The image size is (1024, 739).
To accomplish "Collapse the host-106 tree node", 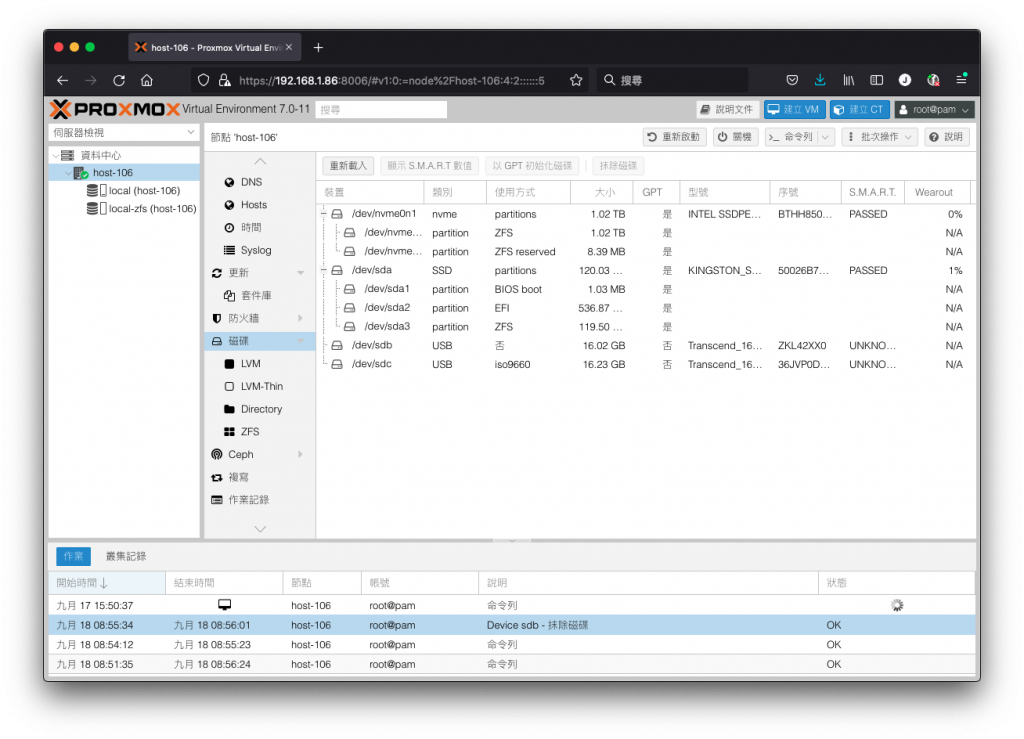I will 68,173.
